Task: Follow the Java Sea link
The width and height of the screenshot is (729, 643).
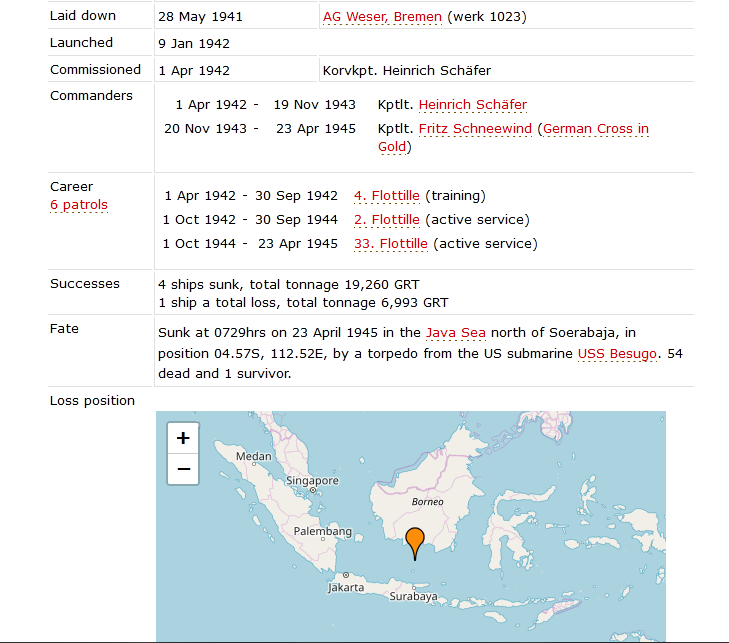Action: [456, 333]
